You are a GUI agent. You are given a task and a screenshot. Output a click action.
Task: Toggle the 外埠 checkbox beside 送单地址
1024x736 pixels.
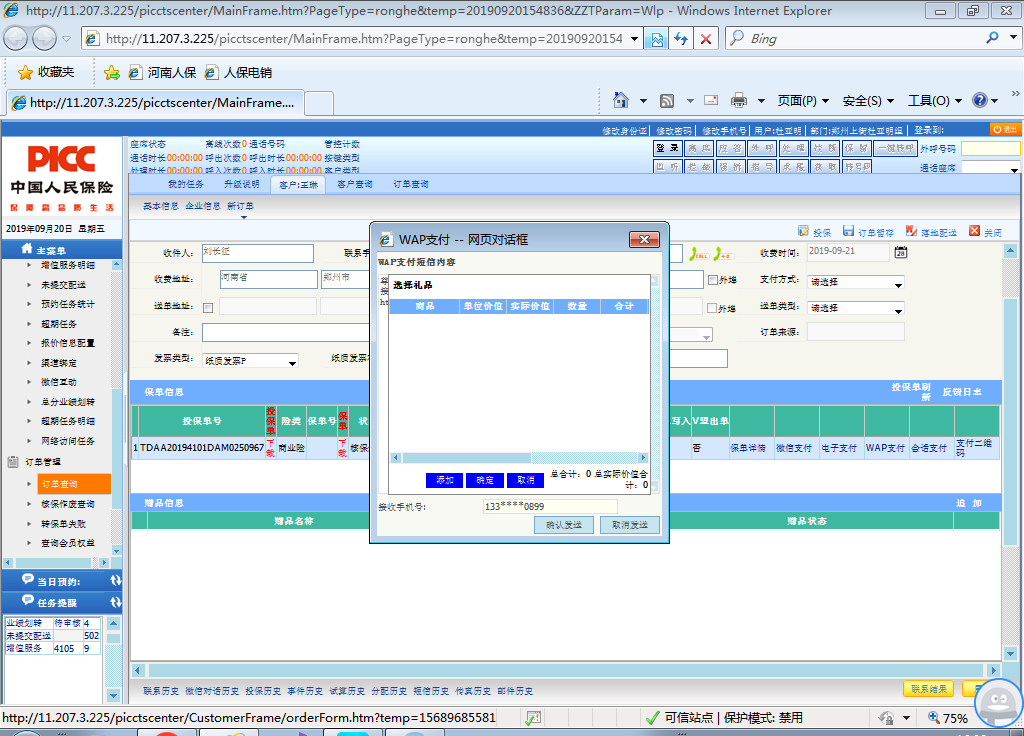pyautogui.click(x=713, y=308)
